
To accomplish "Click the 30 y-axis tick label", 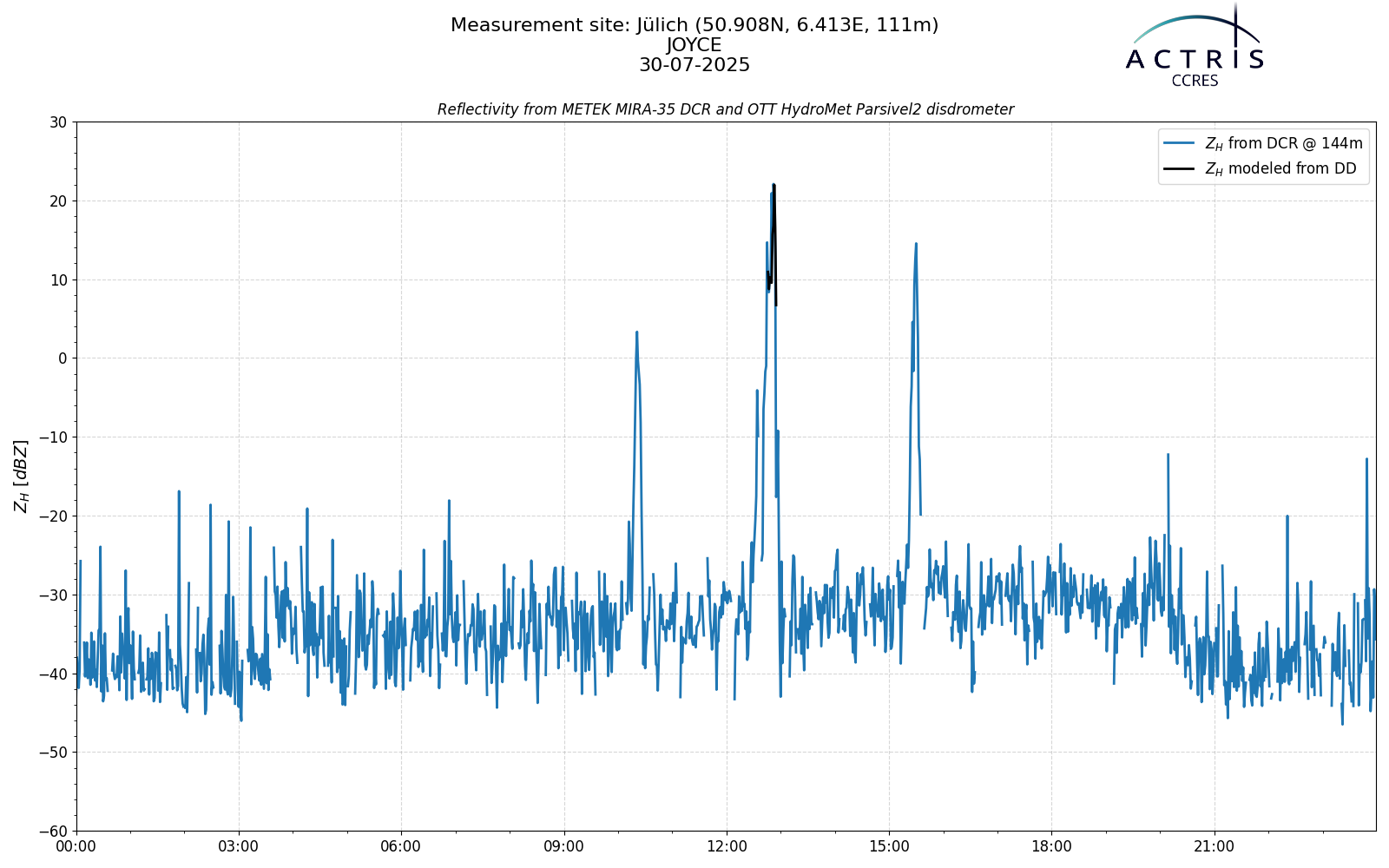I will pyautogui.click(x=58, y=122).
